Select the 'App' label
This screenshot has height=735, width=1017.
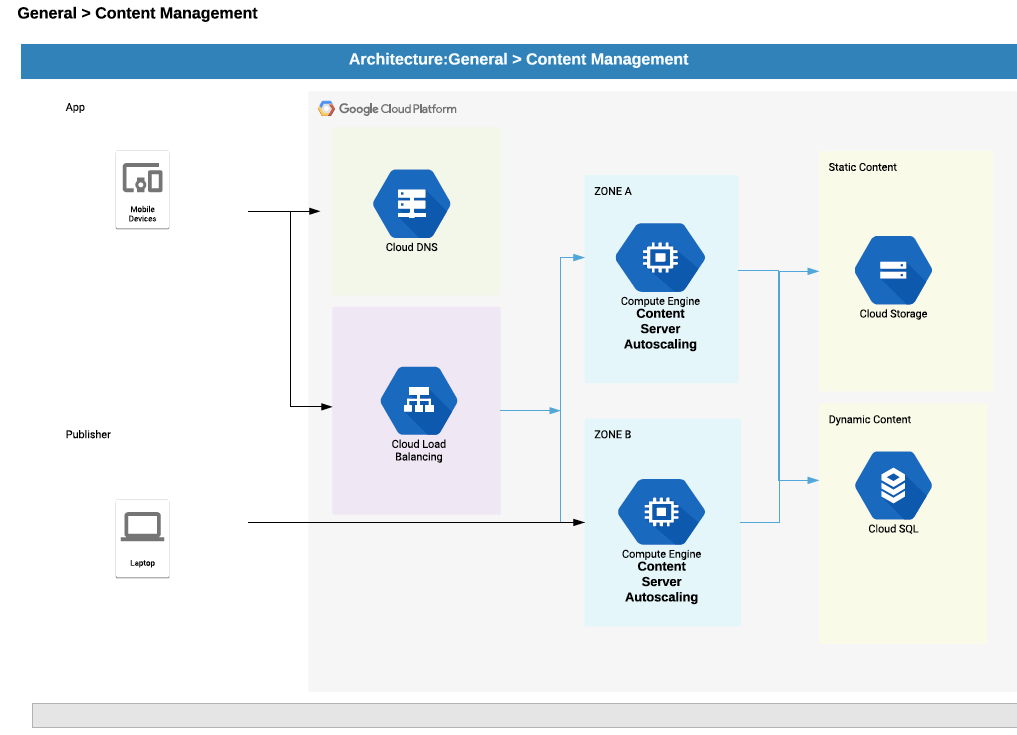pos(75,107)
